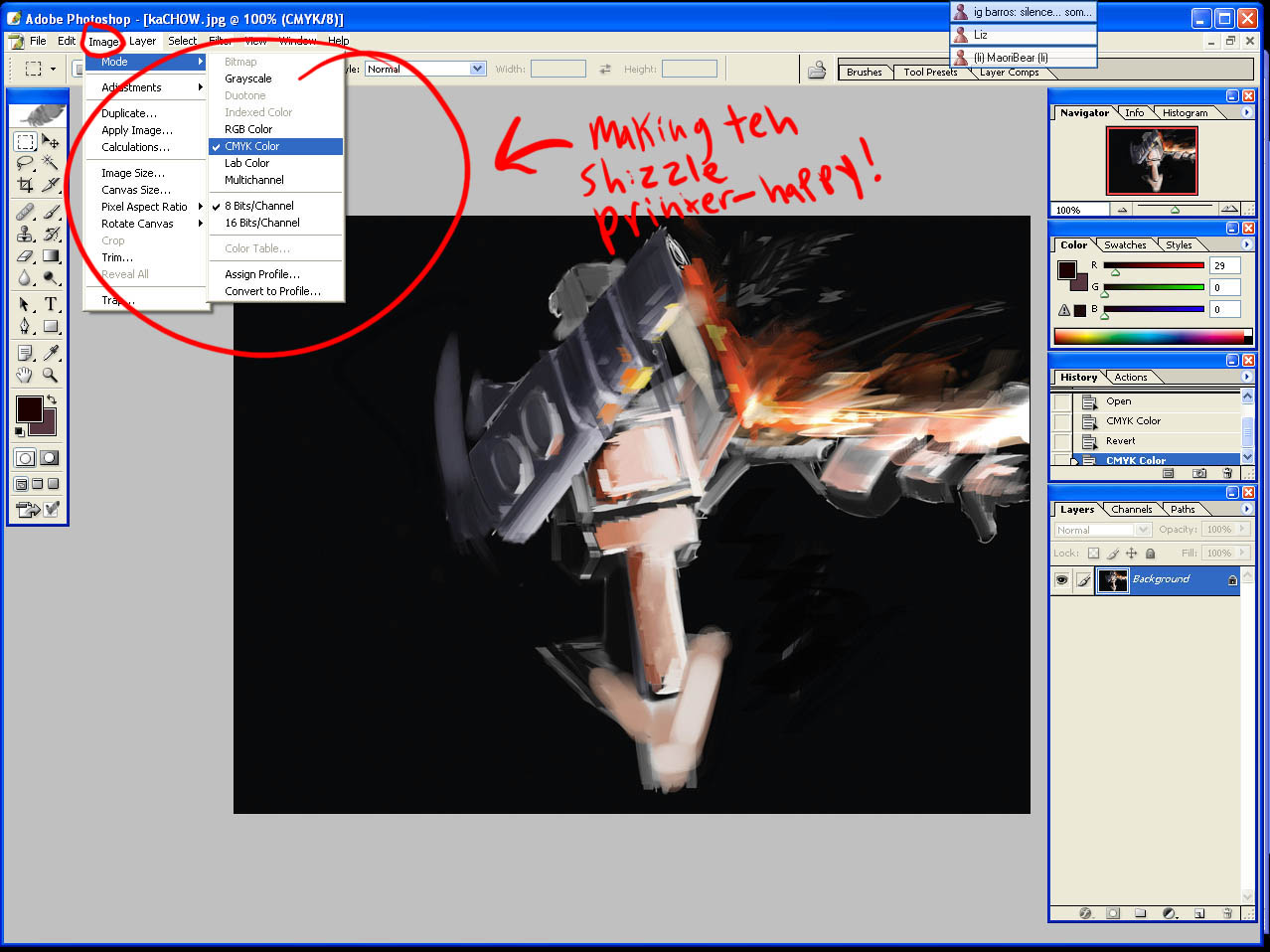Switch to the Channels tab
Viewport: 1270px width, 952px height.
pos(1131,509)
